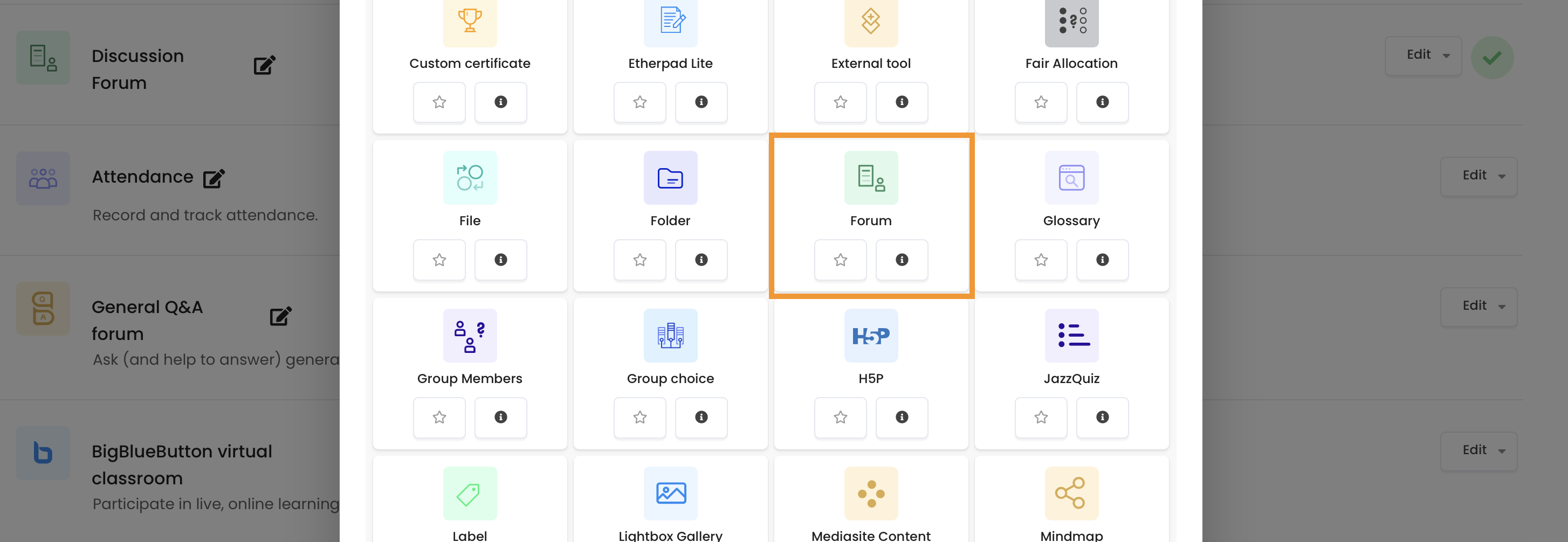Open the Discussion Forum link
The height and width of the screenshot is (542, 1568).
(137, 70)
